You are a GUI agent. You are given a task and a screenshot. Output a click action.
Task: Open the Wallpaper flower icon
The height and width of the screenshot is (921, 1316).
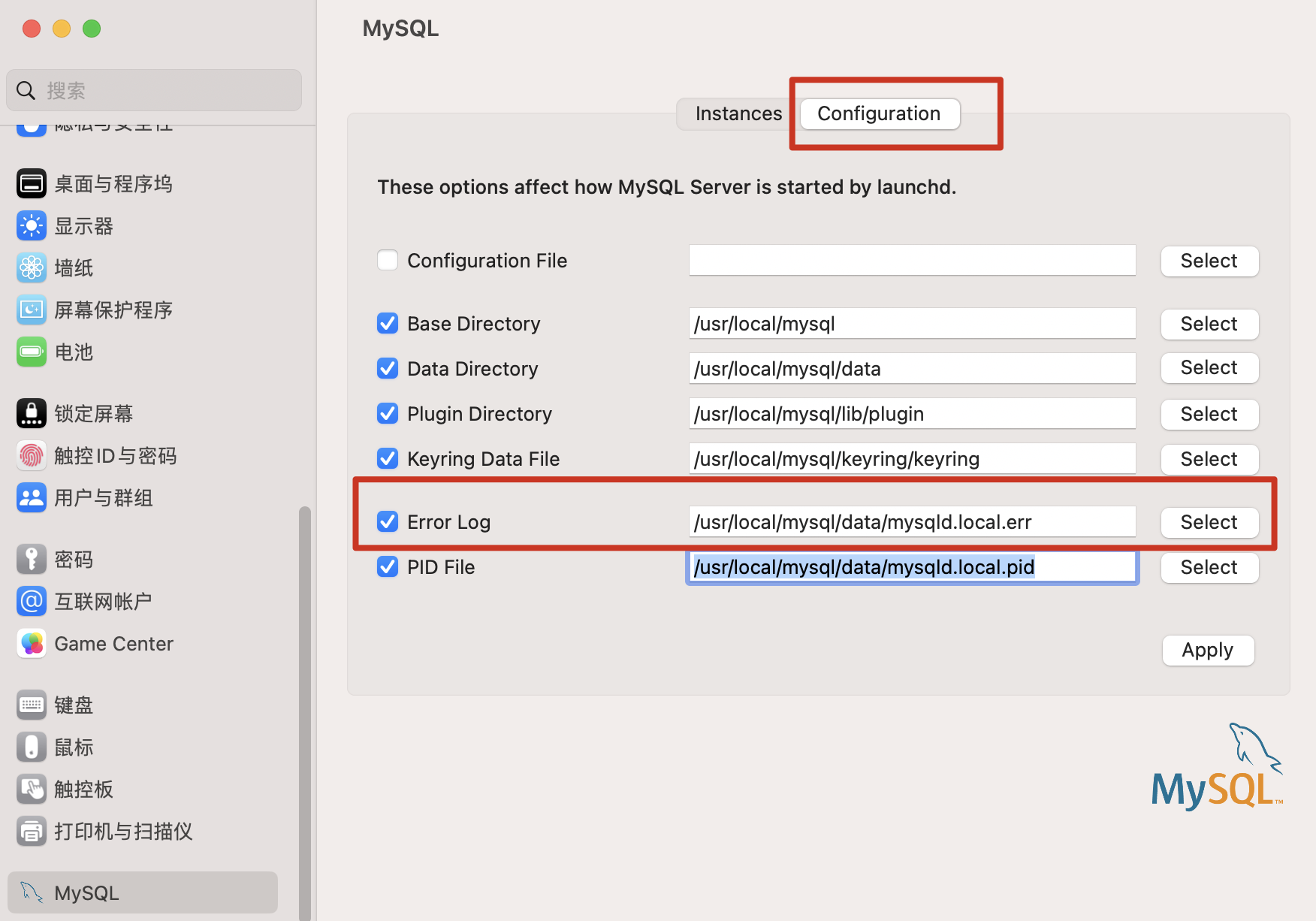pos(32,268)
